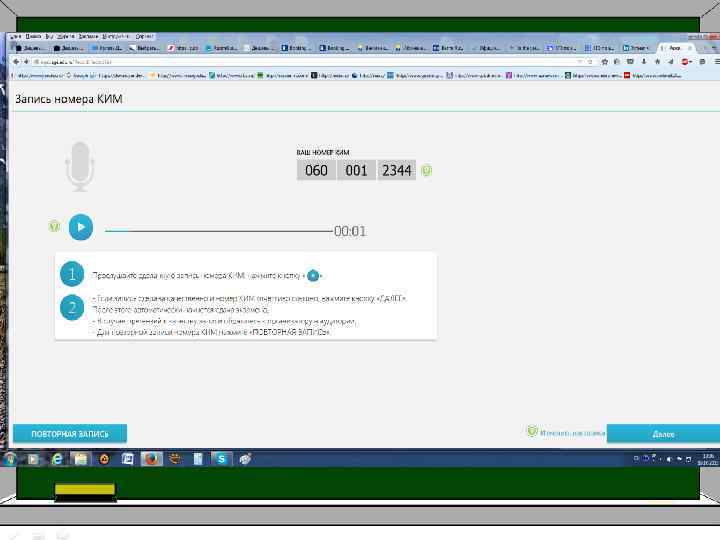Open the Инструменты menu

pos(116,36)
